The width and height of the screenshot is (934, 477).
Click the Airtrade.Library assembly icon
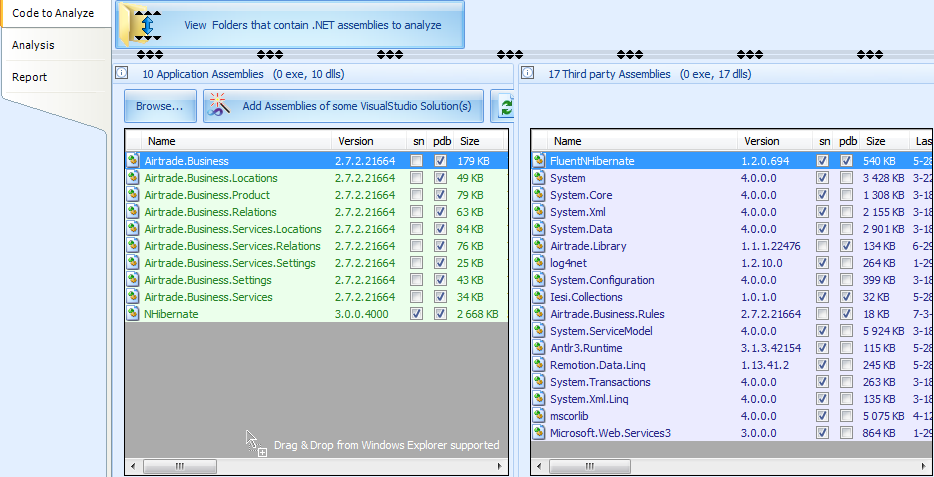(x=539, y=245)
